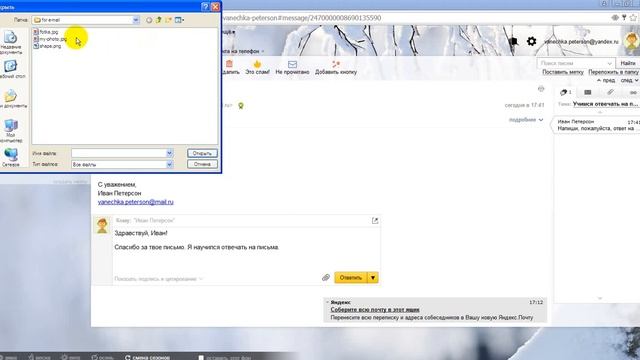Image resolution: width=640 pixels, height=360 pixels.
Task: Go to the previous message (пред.)
Action: click(x=606, y=80)
